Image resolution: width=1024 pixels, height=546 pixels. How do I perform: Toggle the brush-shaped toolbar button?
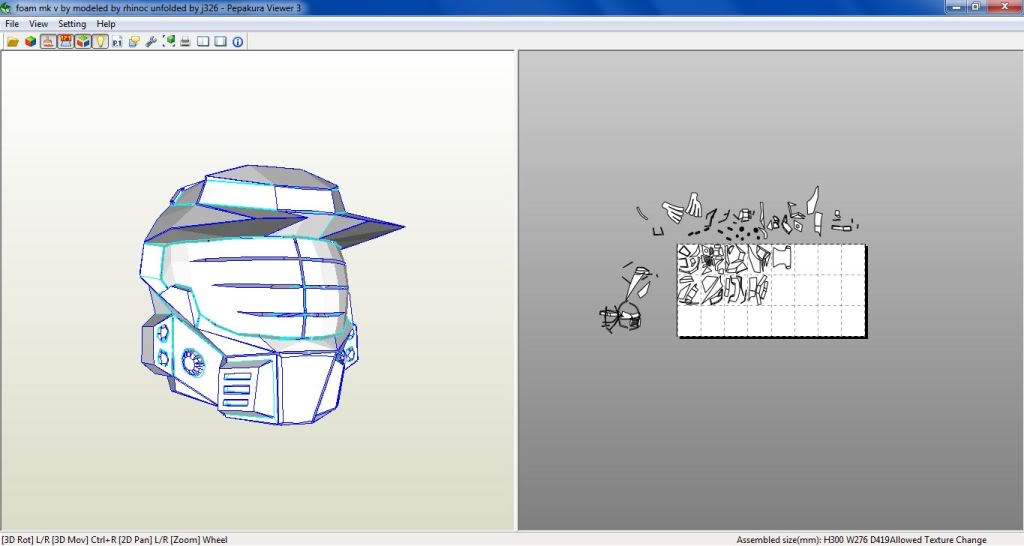[48, 42]
